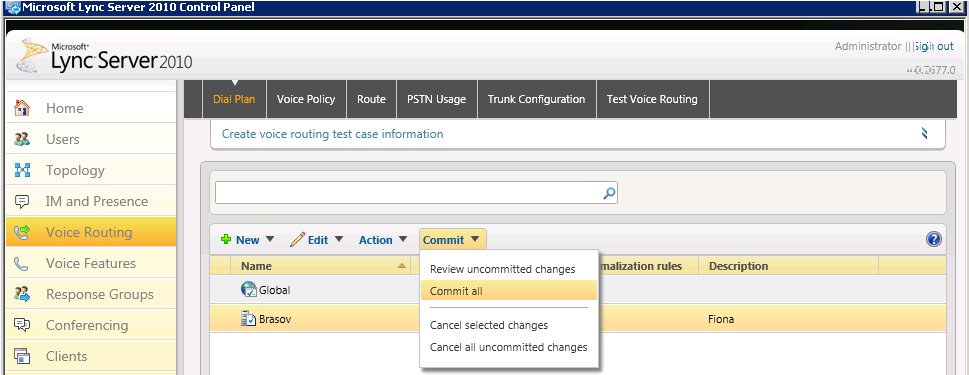Choose Cancel all uncommitted changes
The height and width of the screenshot is (375, 969).
click(509, 347)
